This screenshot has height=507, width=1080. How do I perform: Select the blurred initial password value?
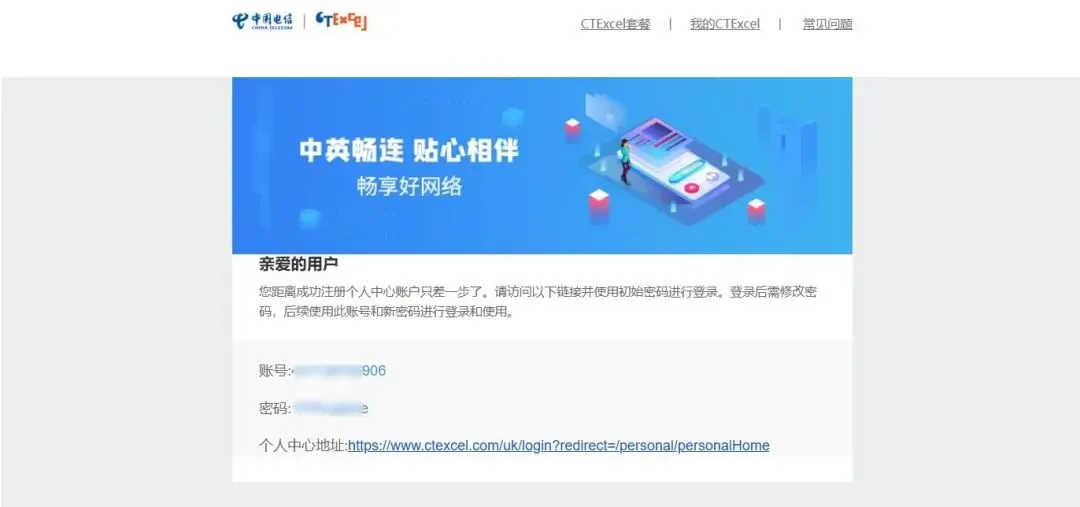pos(330,408)
